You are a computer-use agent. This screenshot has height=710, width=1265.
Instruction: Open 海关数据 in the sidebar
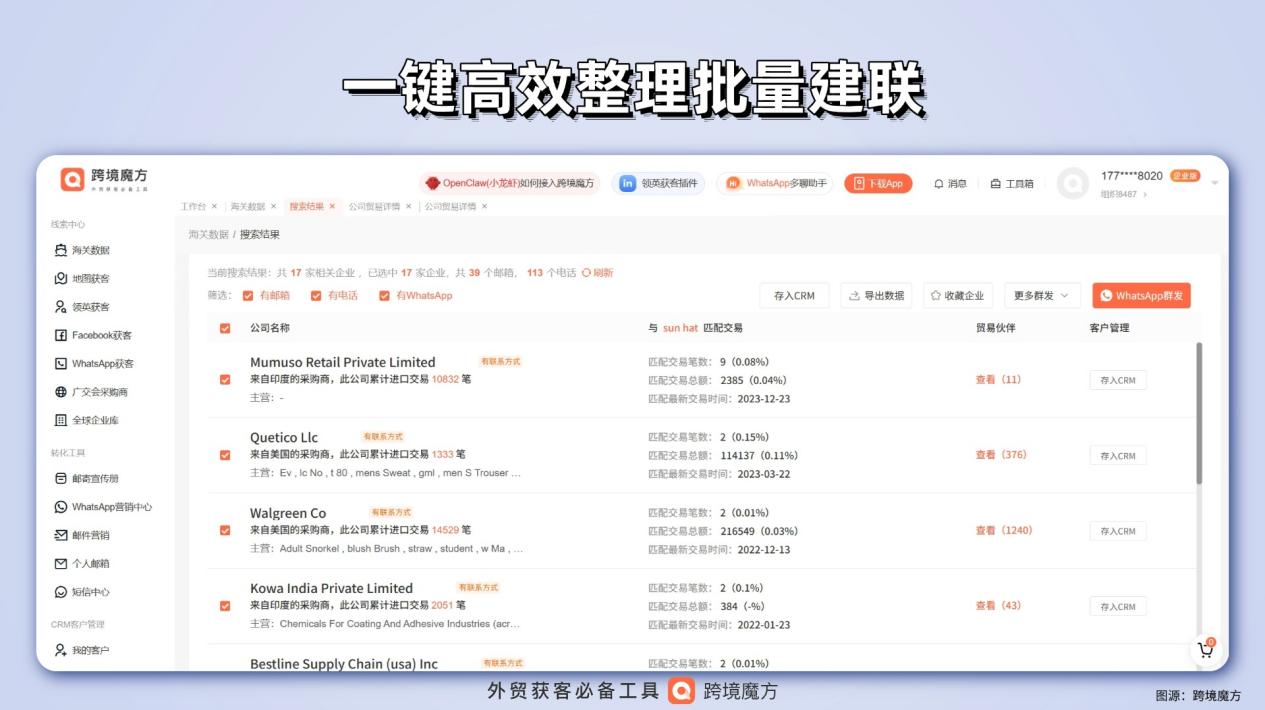pos(82,250)
